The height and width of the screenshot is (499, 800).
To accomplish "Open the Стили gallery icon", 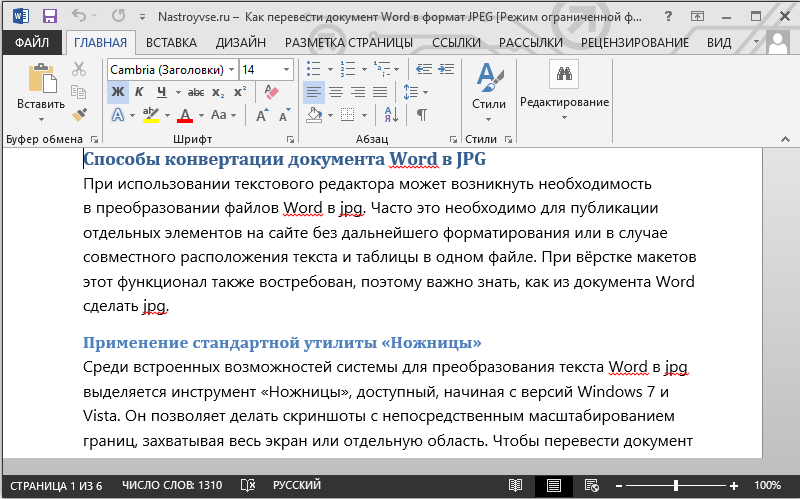I will click(x=489, y=78).
